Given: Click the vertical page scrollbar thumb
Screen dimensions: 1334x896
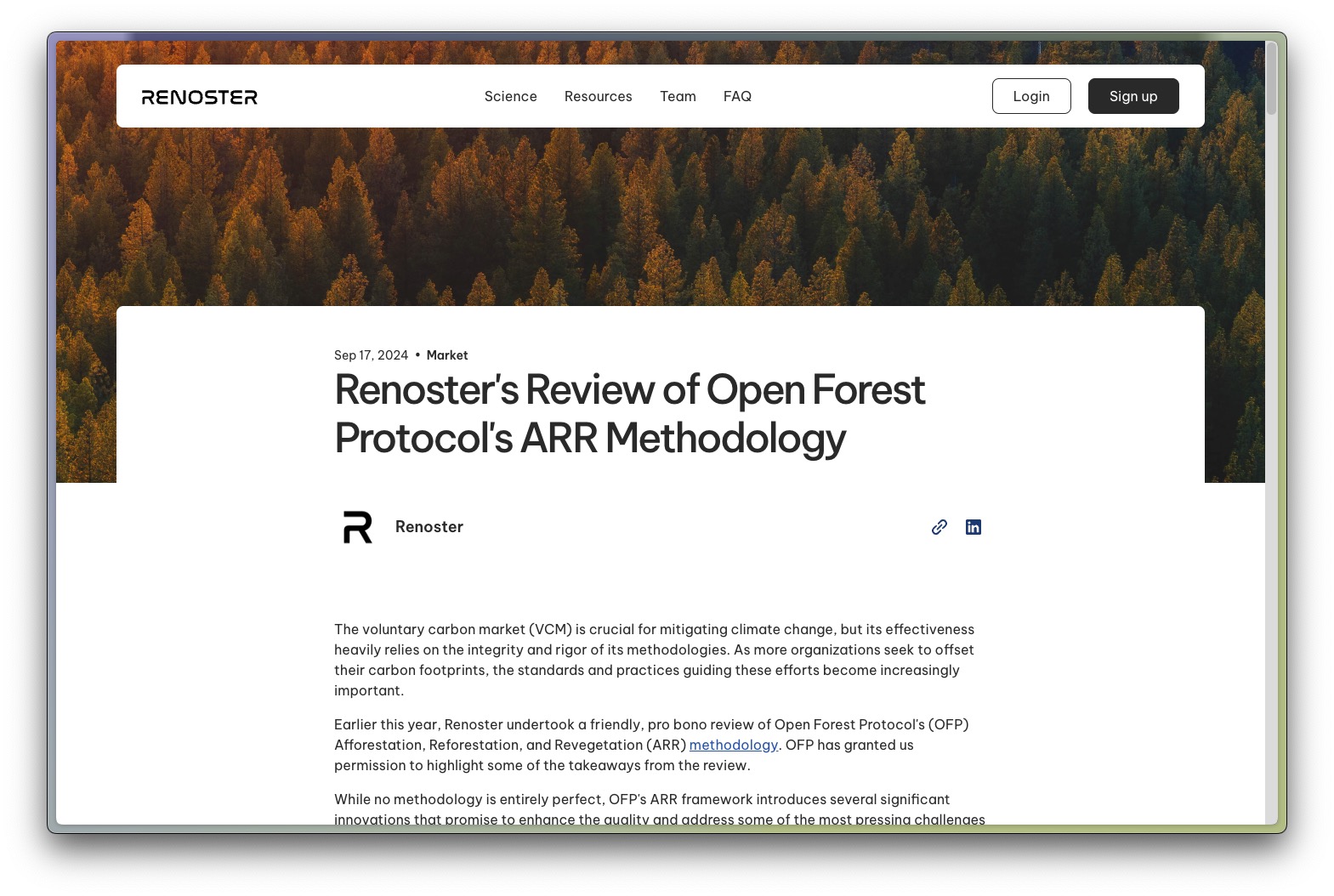Looking at the screenshot, I should pyautogui.click(x=1271, y=77).
